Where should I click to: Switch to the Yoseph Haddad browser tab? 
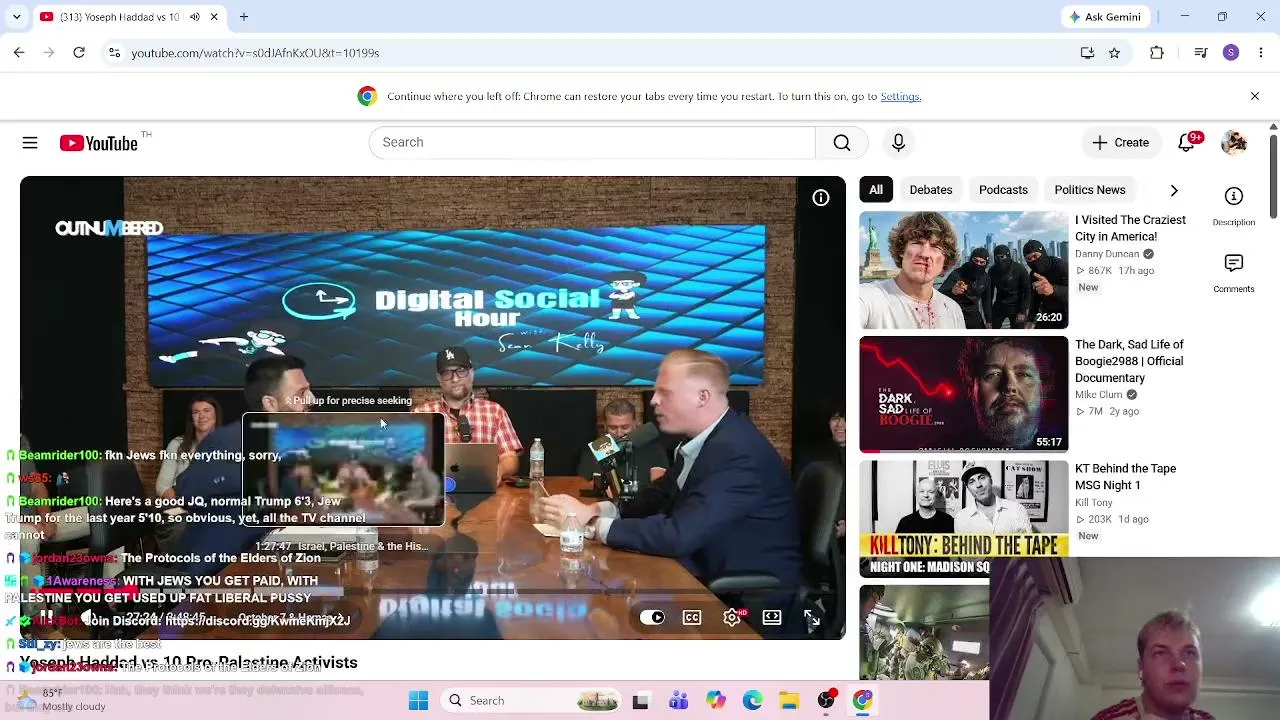coord(118,17)
